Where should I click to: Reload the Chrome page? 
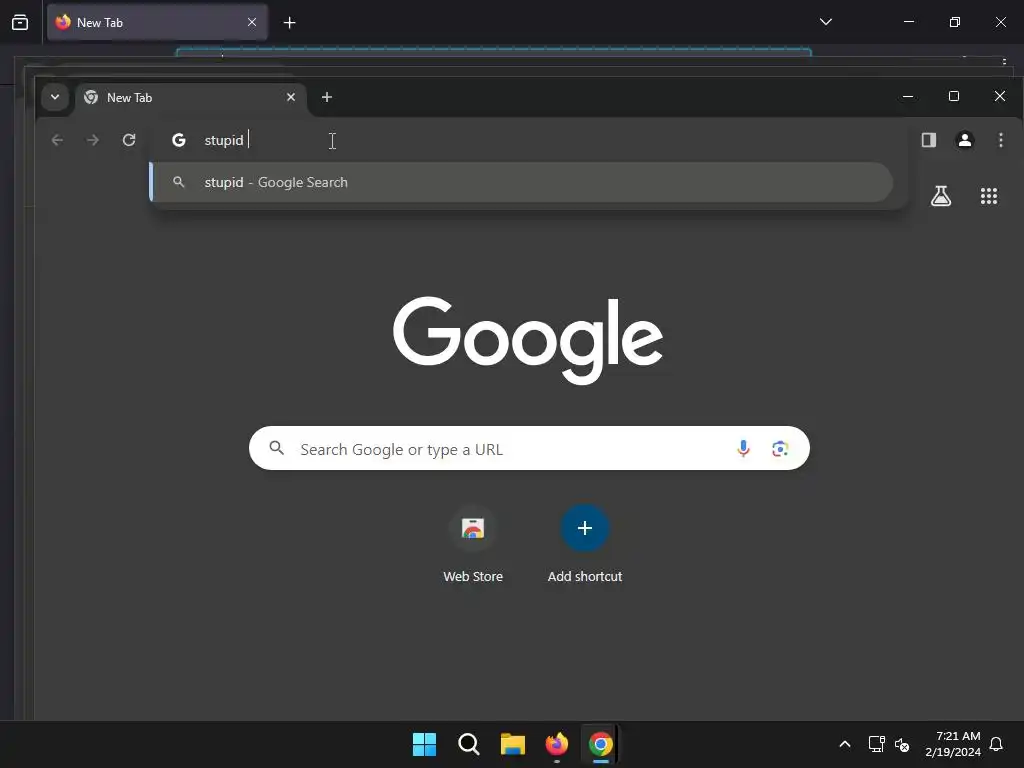pos(129,140)
